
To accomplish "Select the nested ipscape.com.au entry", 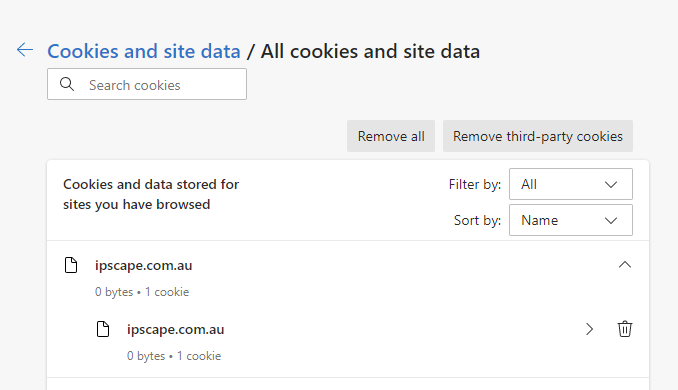I will 176,329.
